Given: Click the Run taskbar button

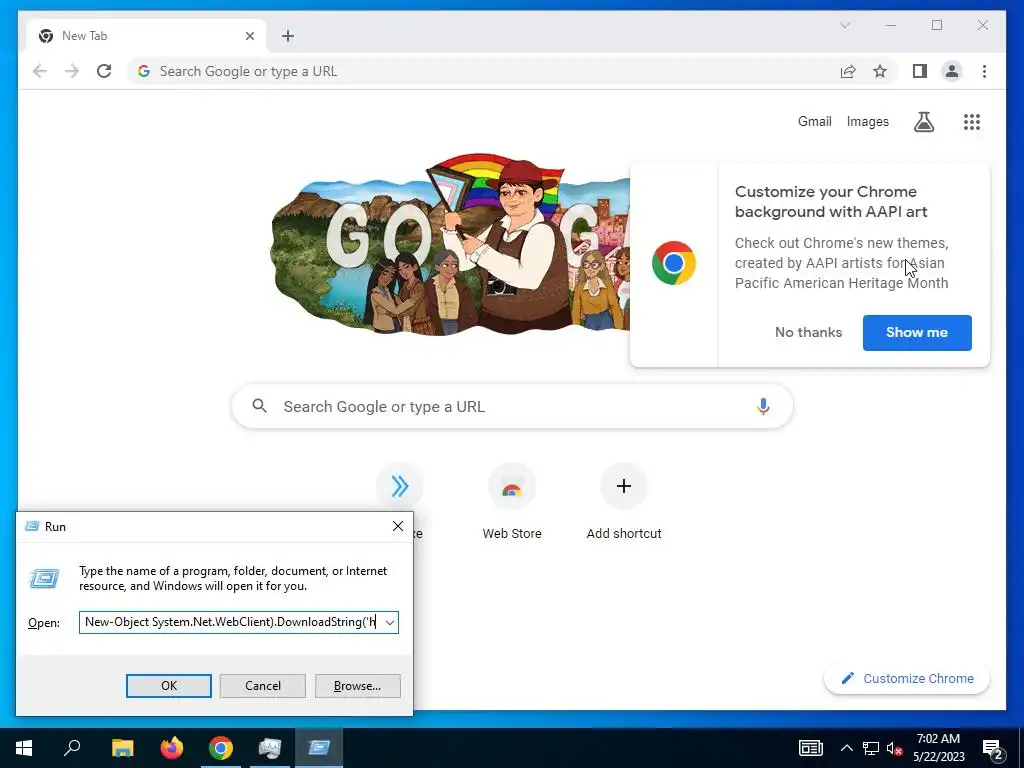Looking at the screenshot, I should (x=319, y=748).
